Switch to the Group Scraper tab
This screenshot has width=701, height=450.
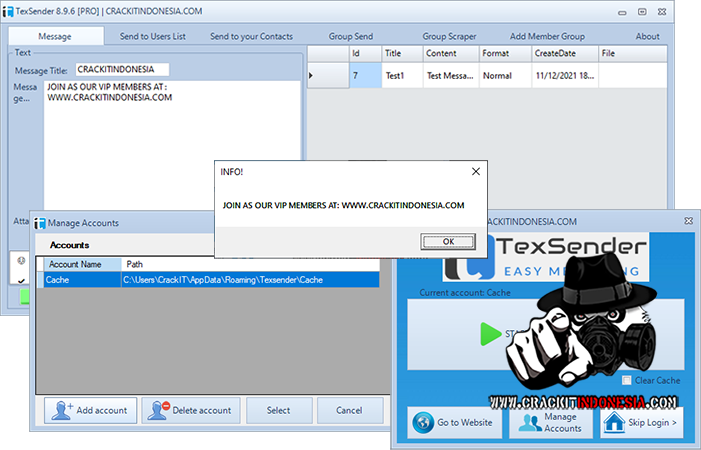point(449,36)
